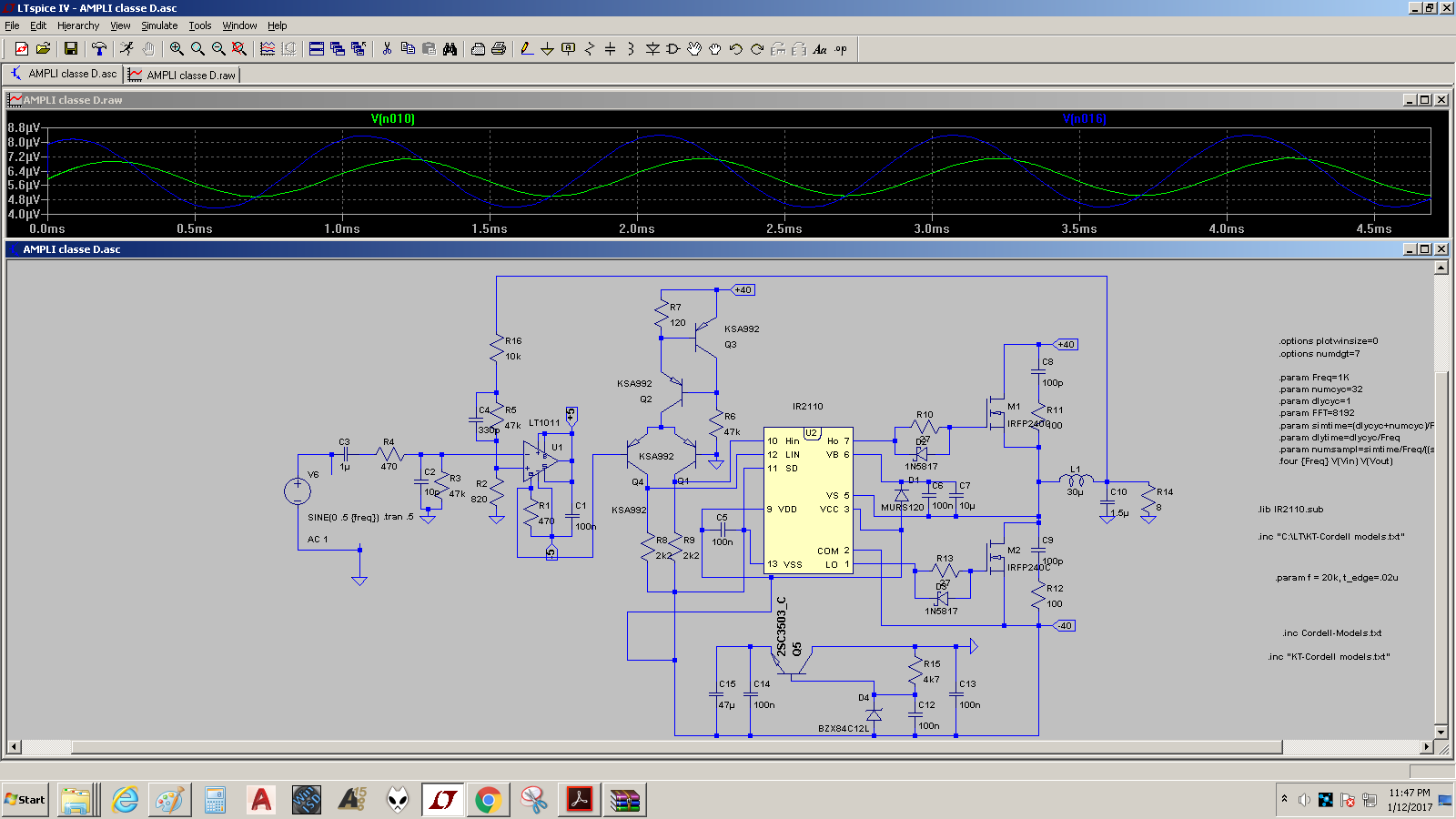The image size is (1456, 819).
Task: Click the volume icon in system tray
Action: (x=1304, y=800)
